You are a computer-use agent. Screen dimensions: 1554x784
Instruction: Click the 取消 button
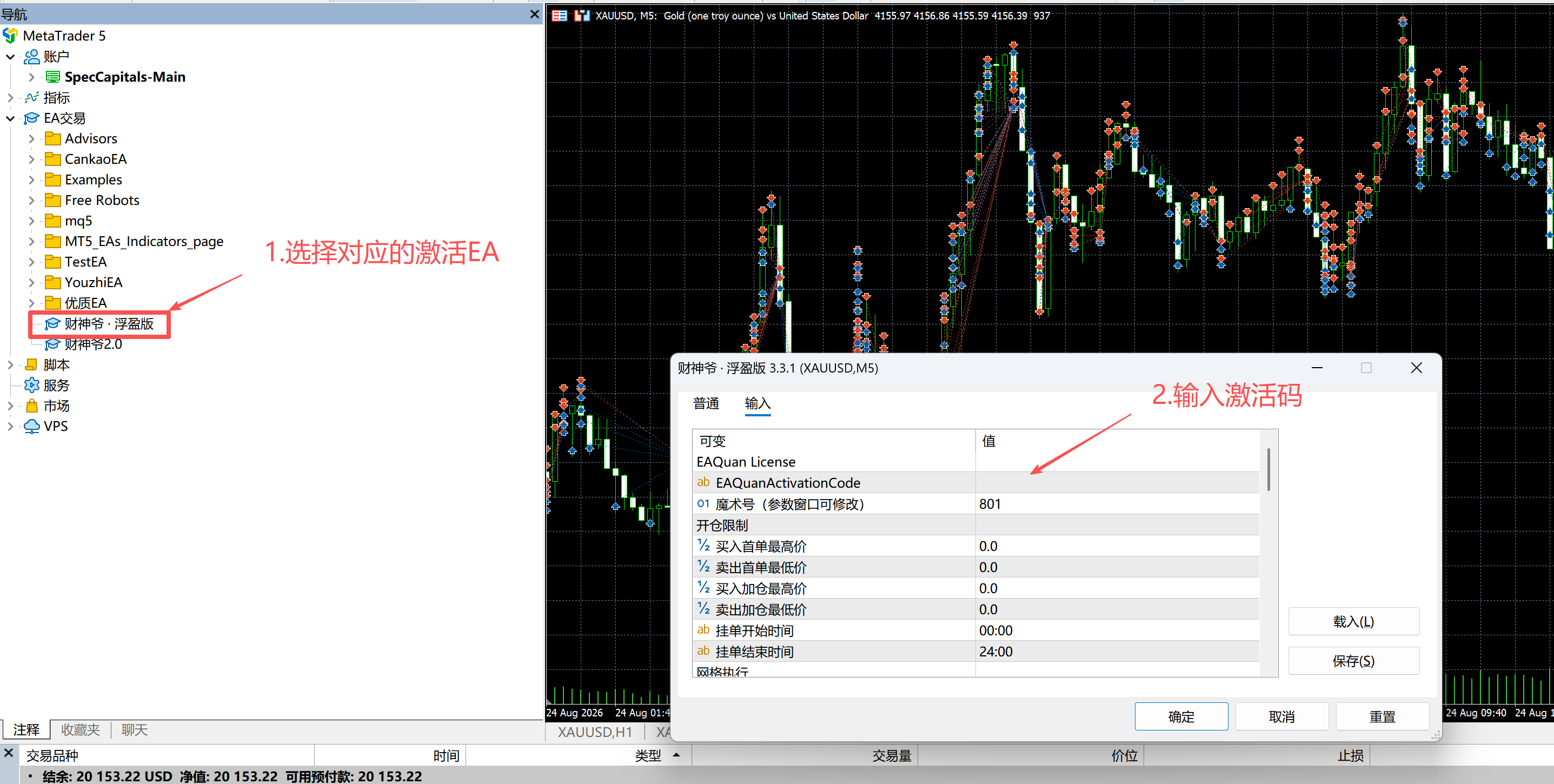coord(1281,716)
